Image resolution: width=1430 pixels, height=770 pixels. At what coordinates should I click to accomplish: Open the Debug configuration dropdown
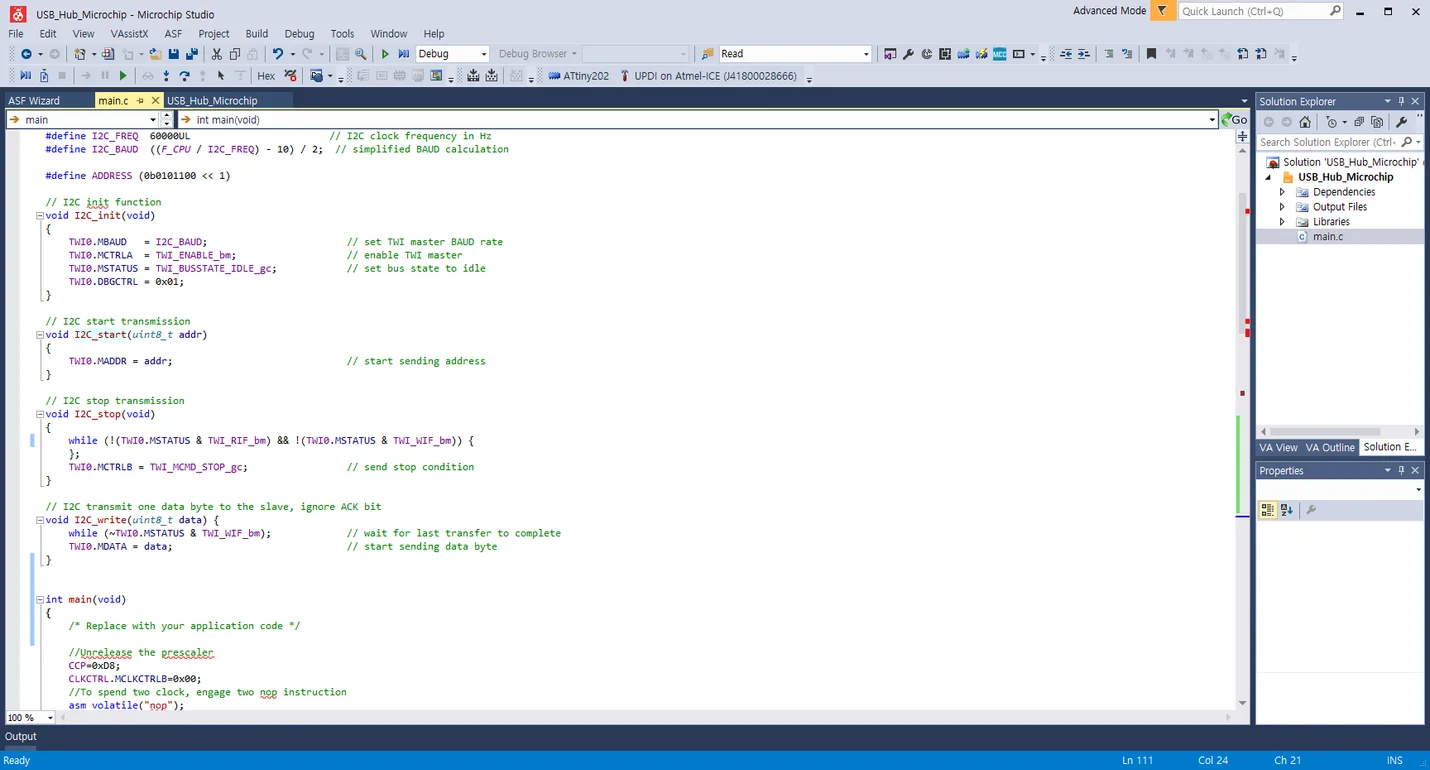click(484, 54)
